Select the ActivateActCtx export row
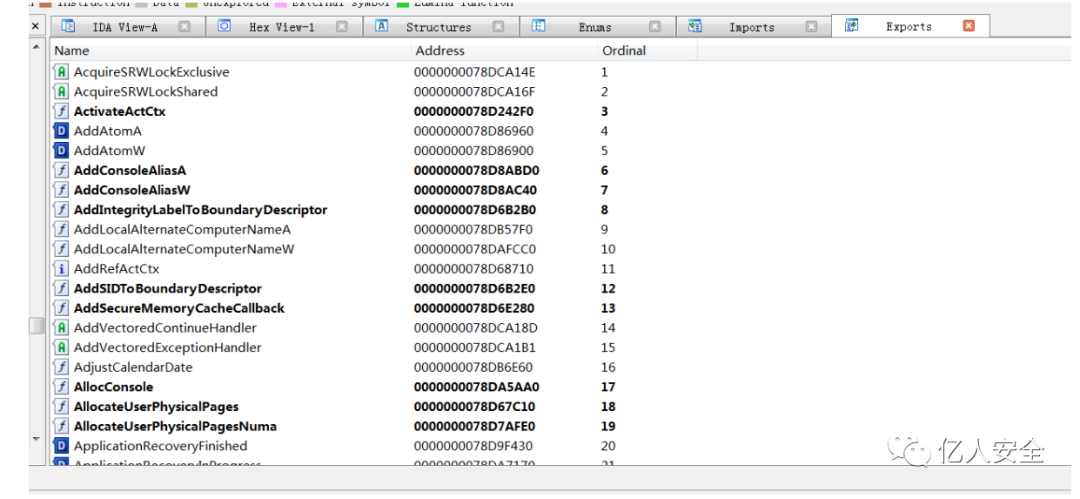1080x499 pixels. (561, 111)
